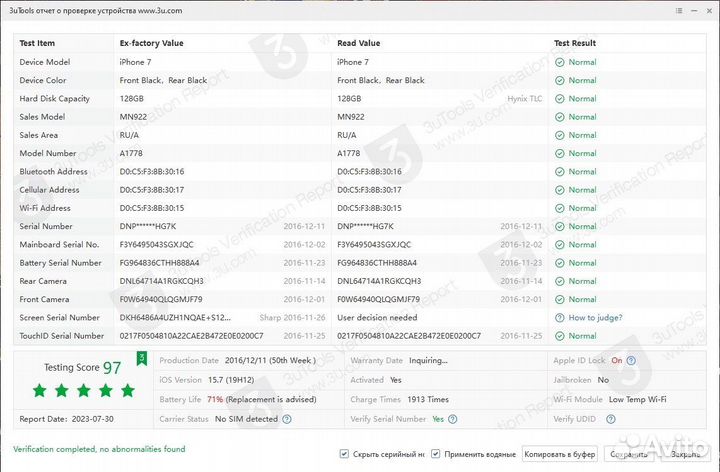Click the Production Date '2016/12/11' value
The width and height of the screenshot is (720, 472).
[x=248, y=360]
